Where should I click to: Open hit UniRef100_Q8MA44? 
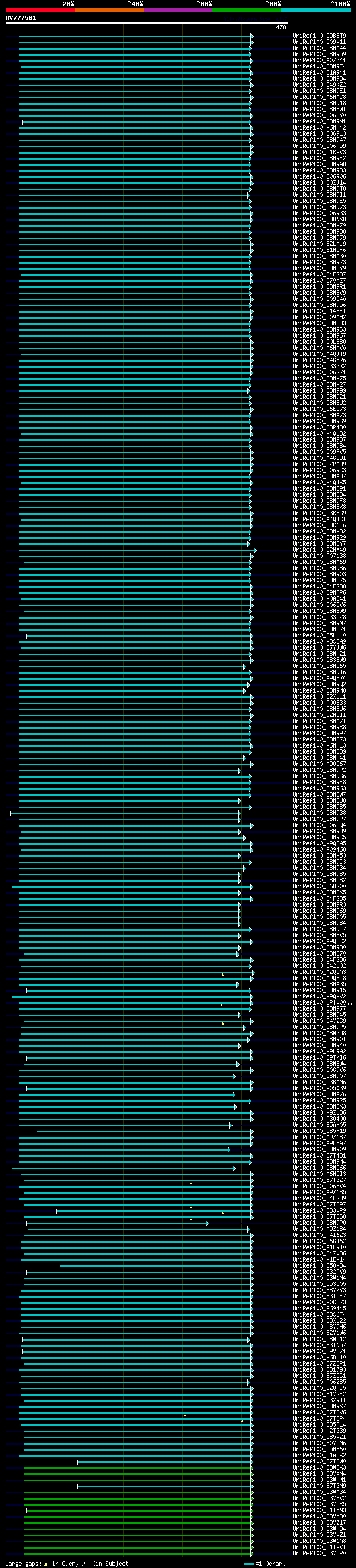pos(319,48)
